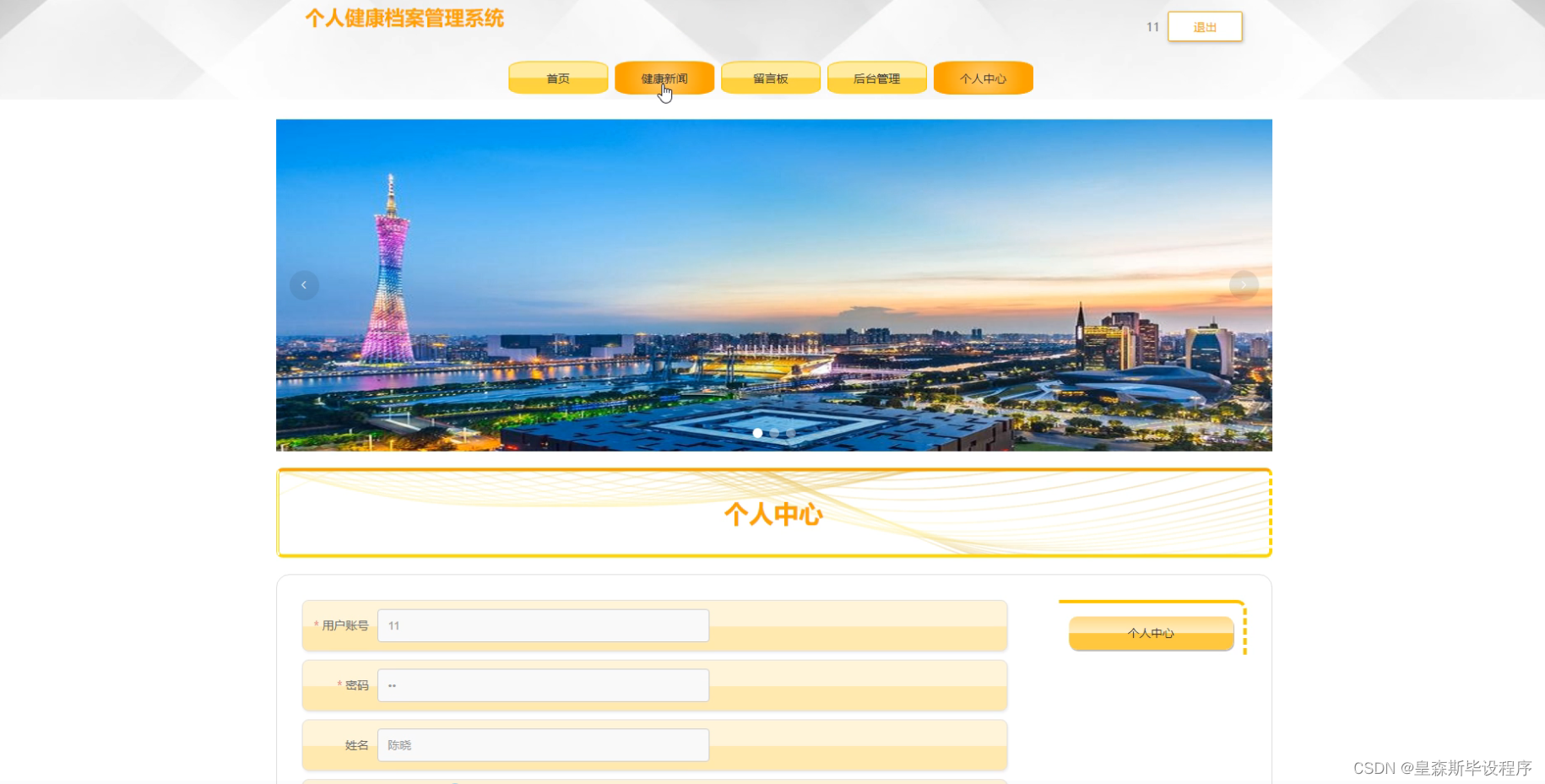Click inside the 姓名 name field

pyautogui.click(x=543, y=744)
